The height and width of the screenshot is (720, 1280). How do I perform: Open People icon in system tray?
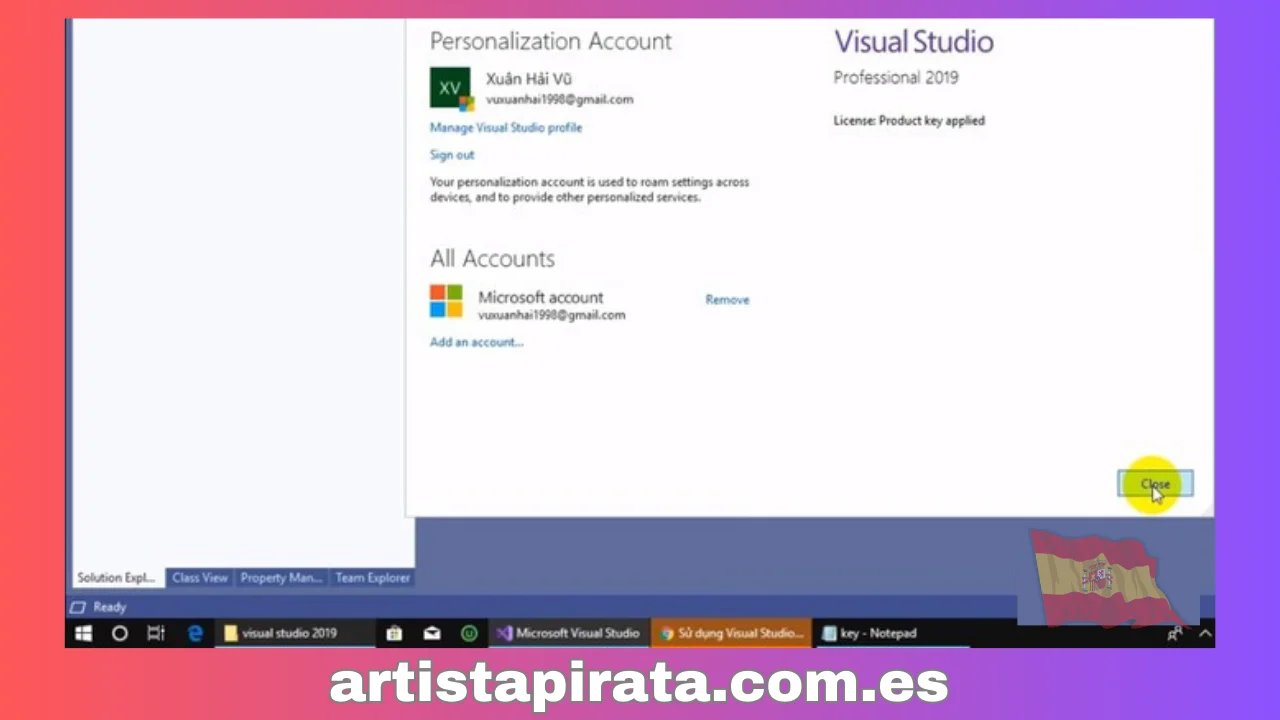1175,633
